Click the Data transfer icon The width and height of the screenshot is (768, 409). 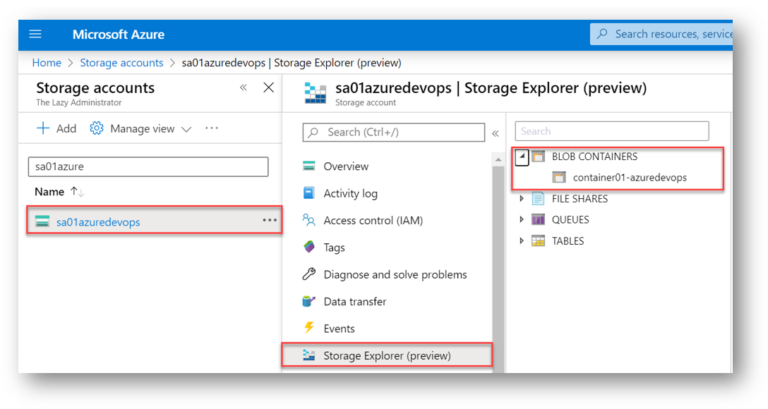(309, 301)
